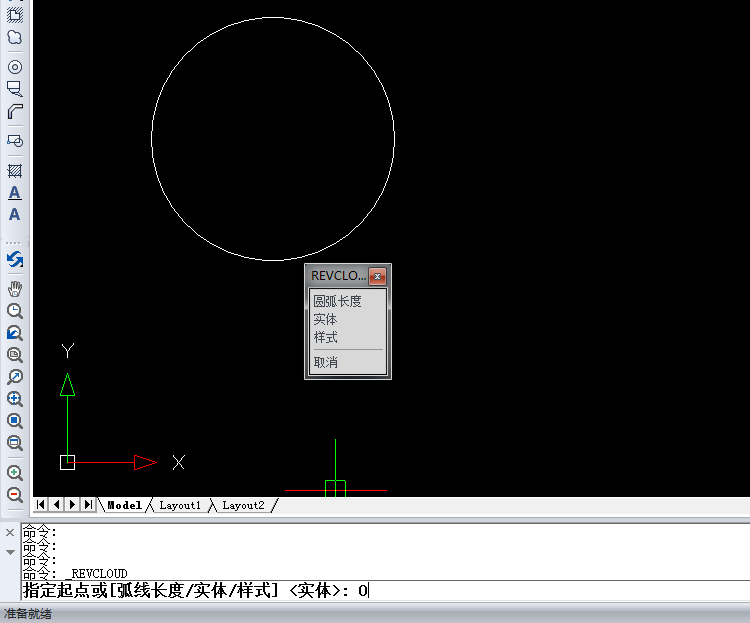This screenshot has height=623, width=750.
Task: Click the Zoom In green plus icon
Action: (x=15, y=473)
